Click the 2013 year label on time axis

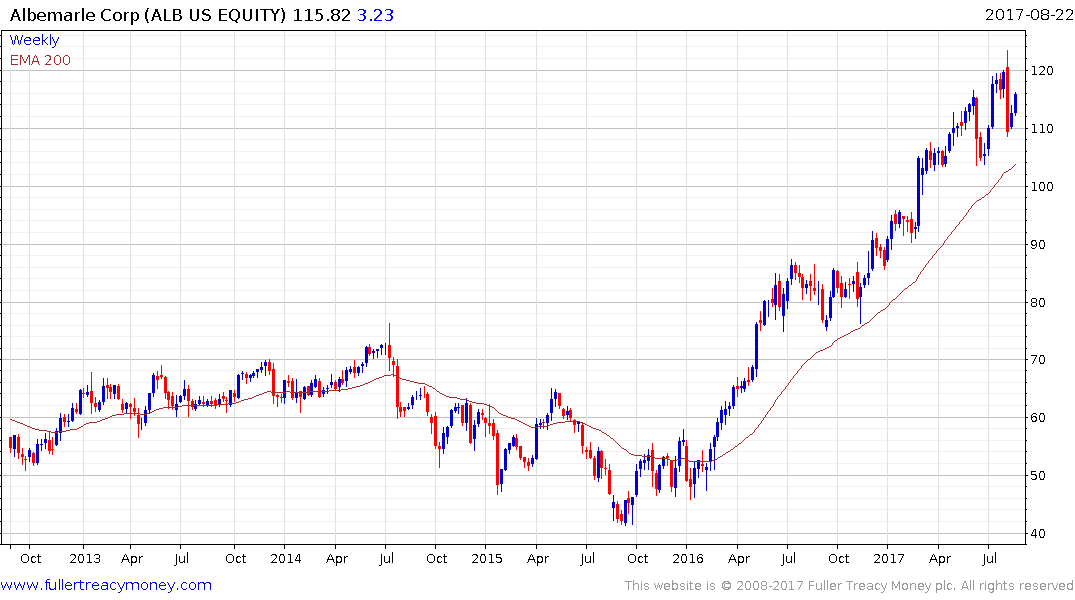pyautogui.click(x=85, y=558)
